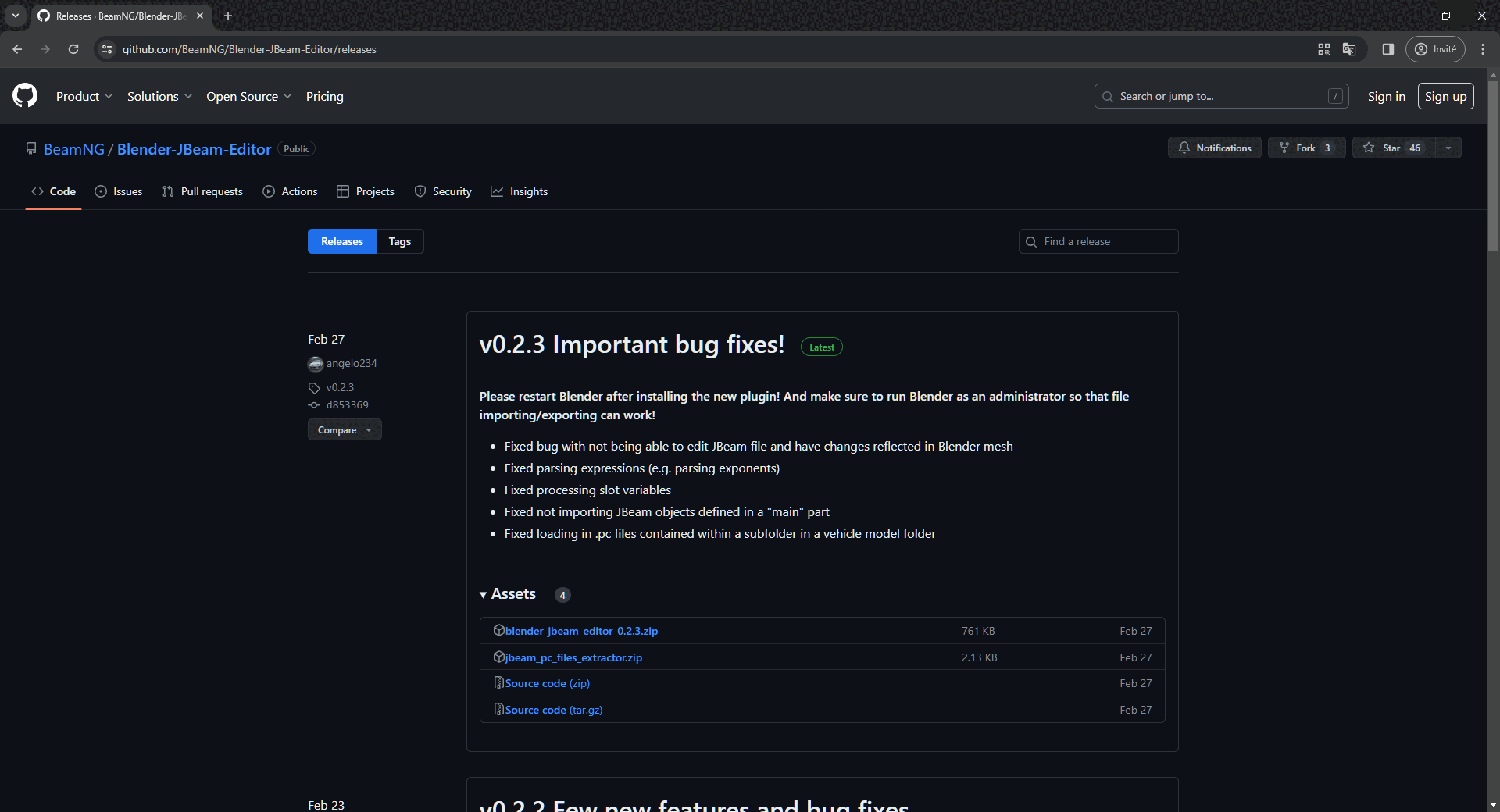Click the file icon for Source code (tar.gz)
The image size is (1500, 812).
point(498,709)
